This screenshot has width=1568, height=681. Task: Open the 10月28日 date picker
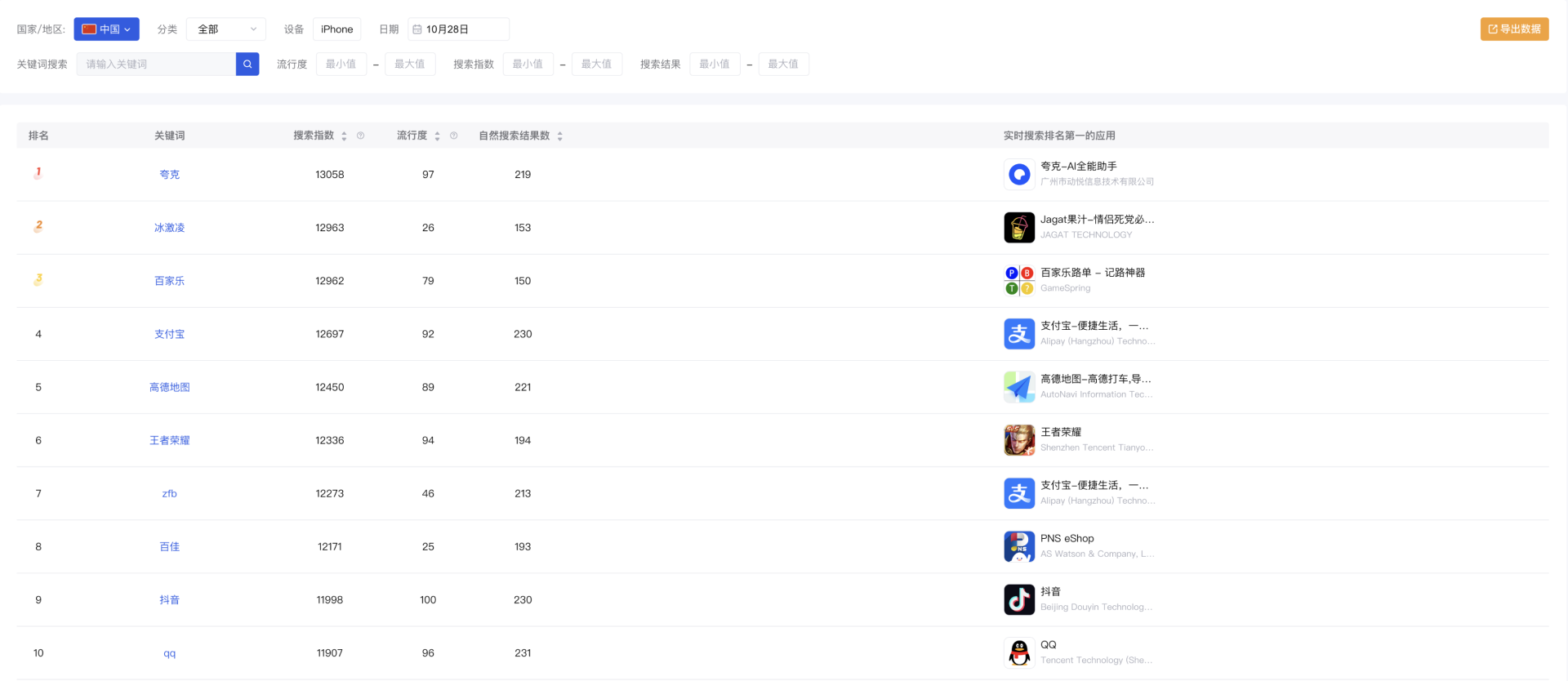(458, 29)
